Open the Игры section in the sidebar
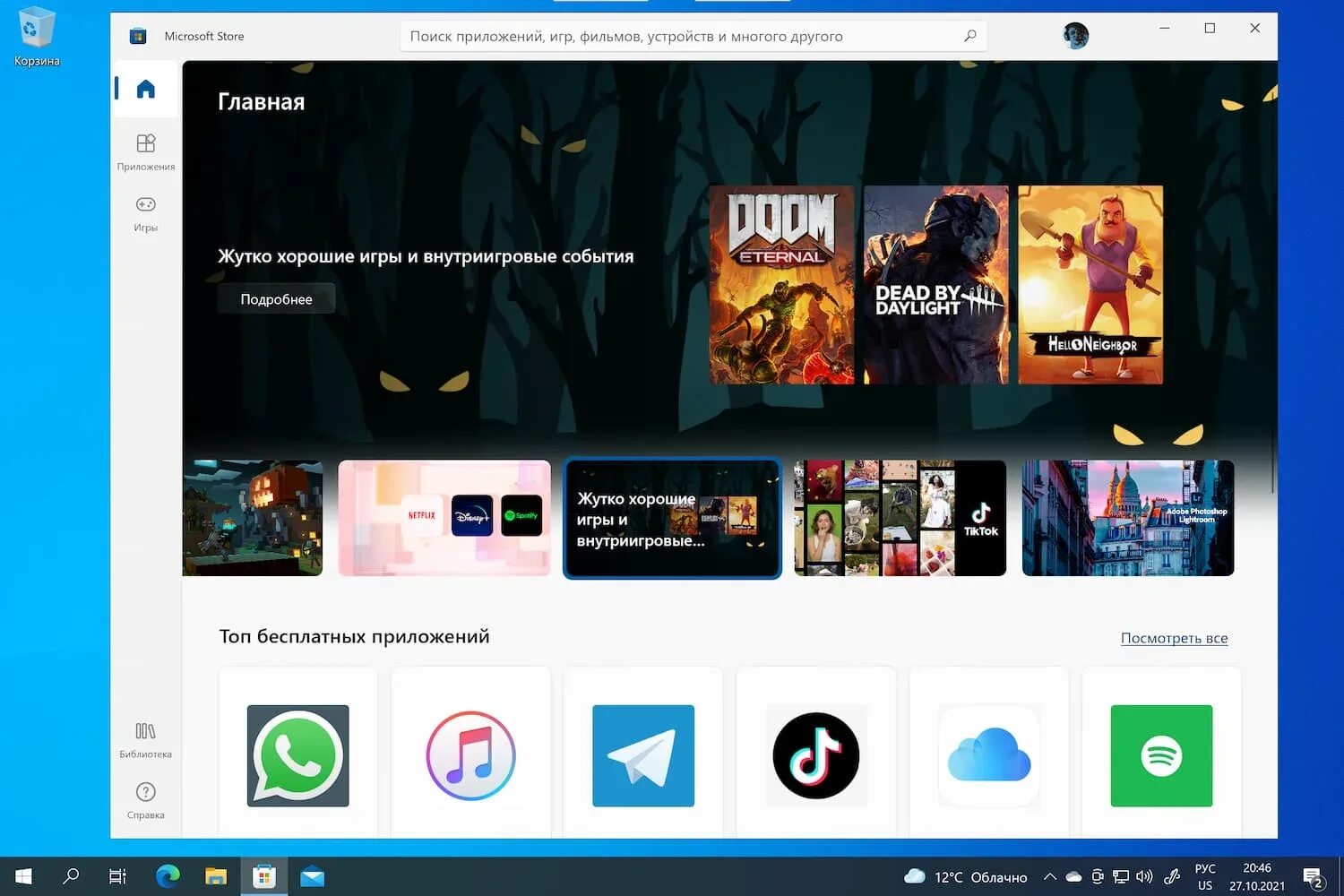 pyautogui.click(x=145, y=213)
